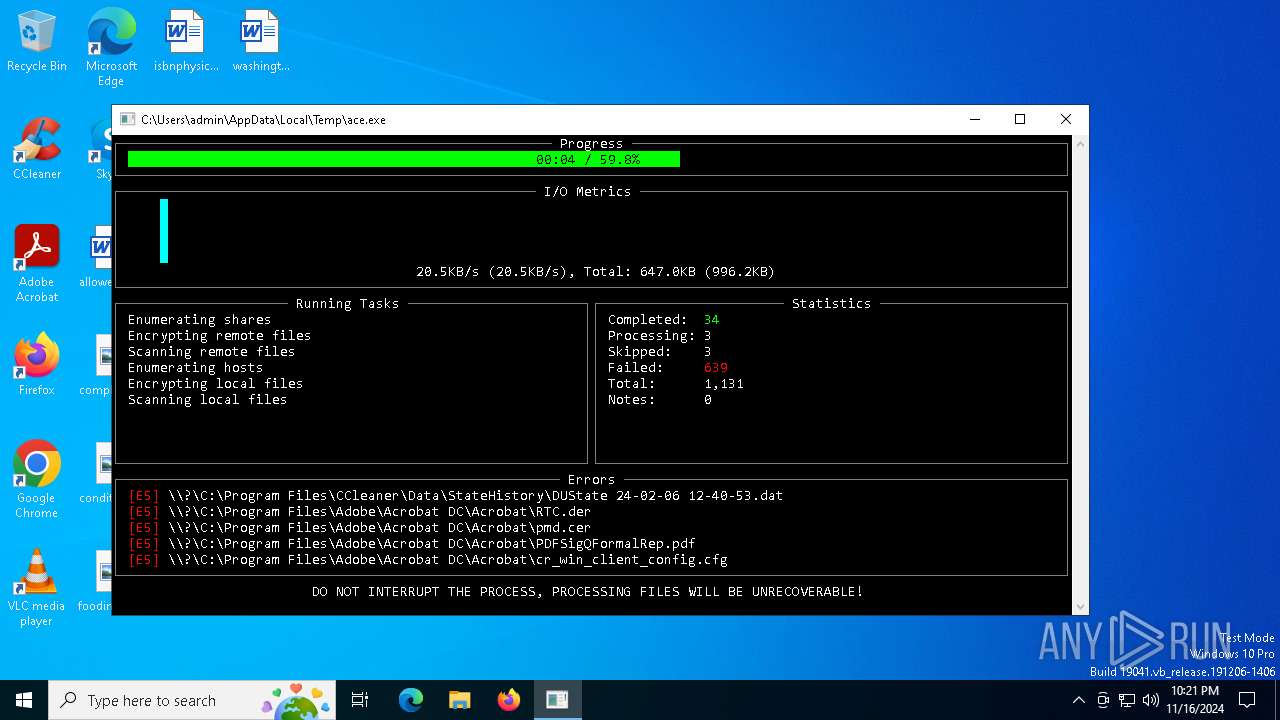Open the clock showing 10:21 PM
The width and height of the screenshot is (1280, 720).
(x=1195, y=700)
